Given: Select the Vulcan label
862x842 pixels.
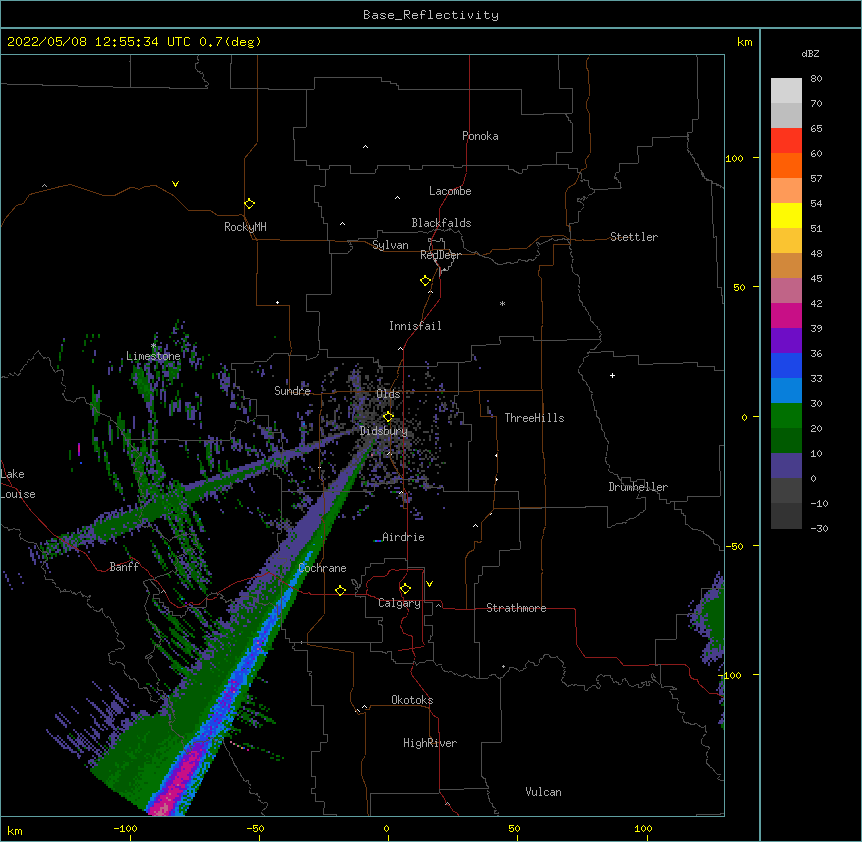Looking at the screenshot, I should (x=543, y=792).
